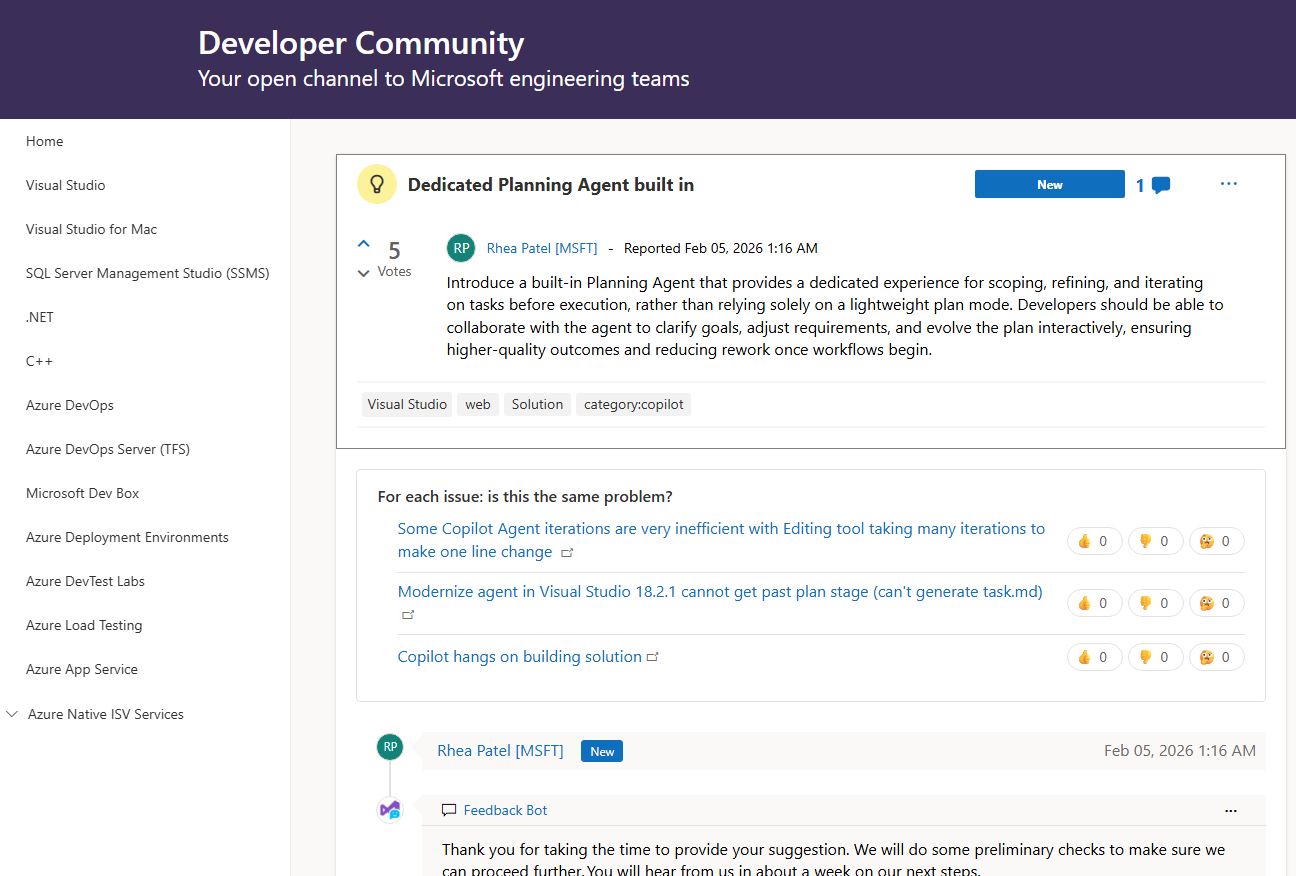Mark 'Copilot hangs on building solution' unsure

click(1217, 657)
